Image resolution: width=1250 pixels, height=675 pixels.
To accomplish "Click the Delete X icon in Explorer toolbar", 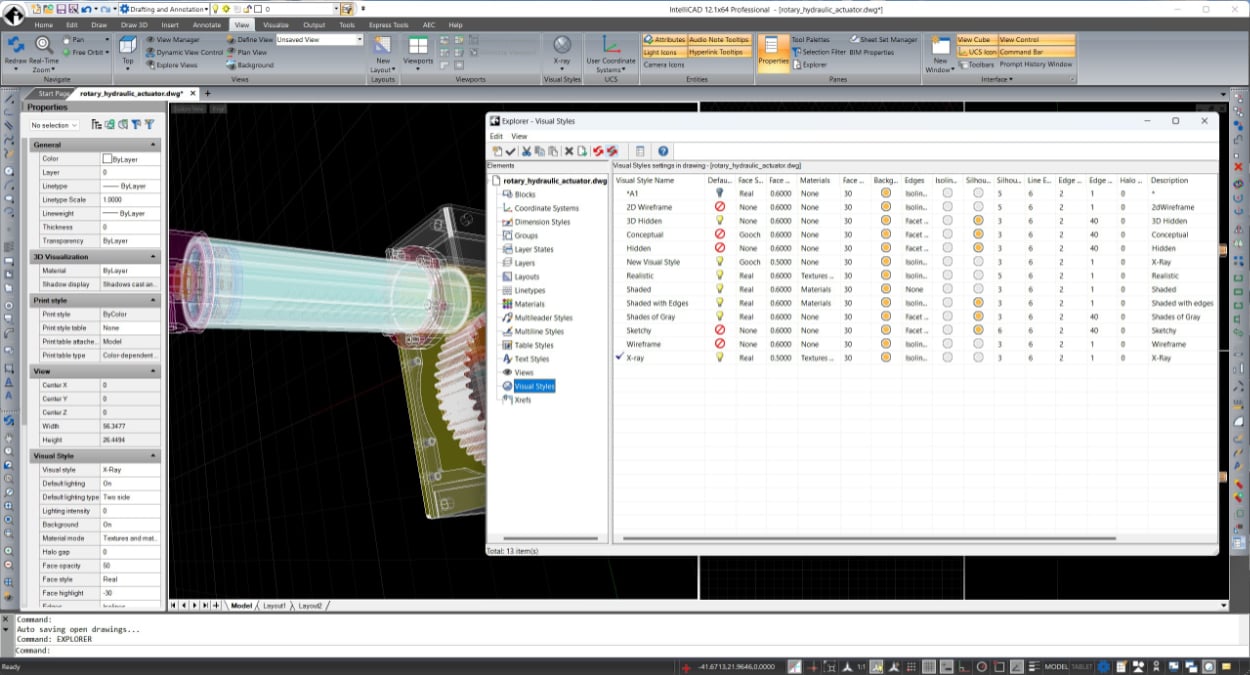I will 568,151.
